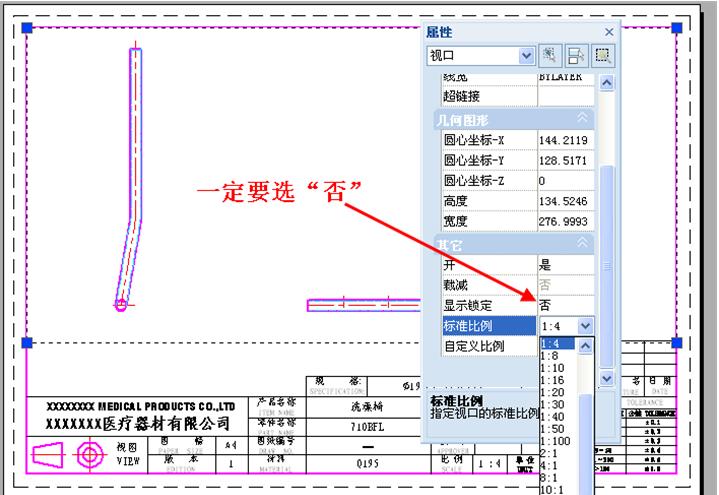
Task: Click the 显示锁定 value 否
Action: click(566, 305)
